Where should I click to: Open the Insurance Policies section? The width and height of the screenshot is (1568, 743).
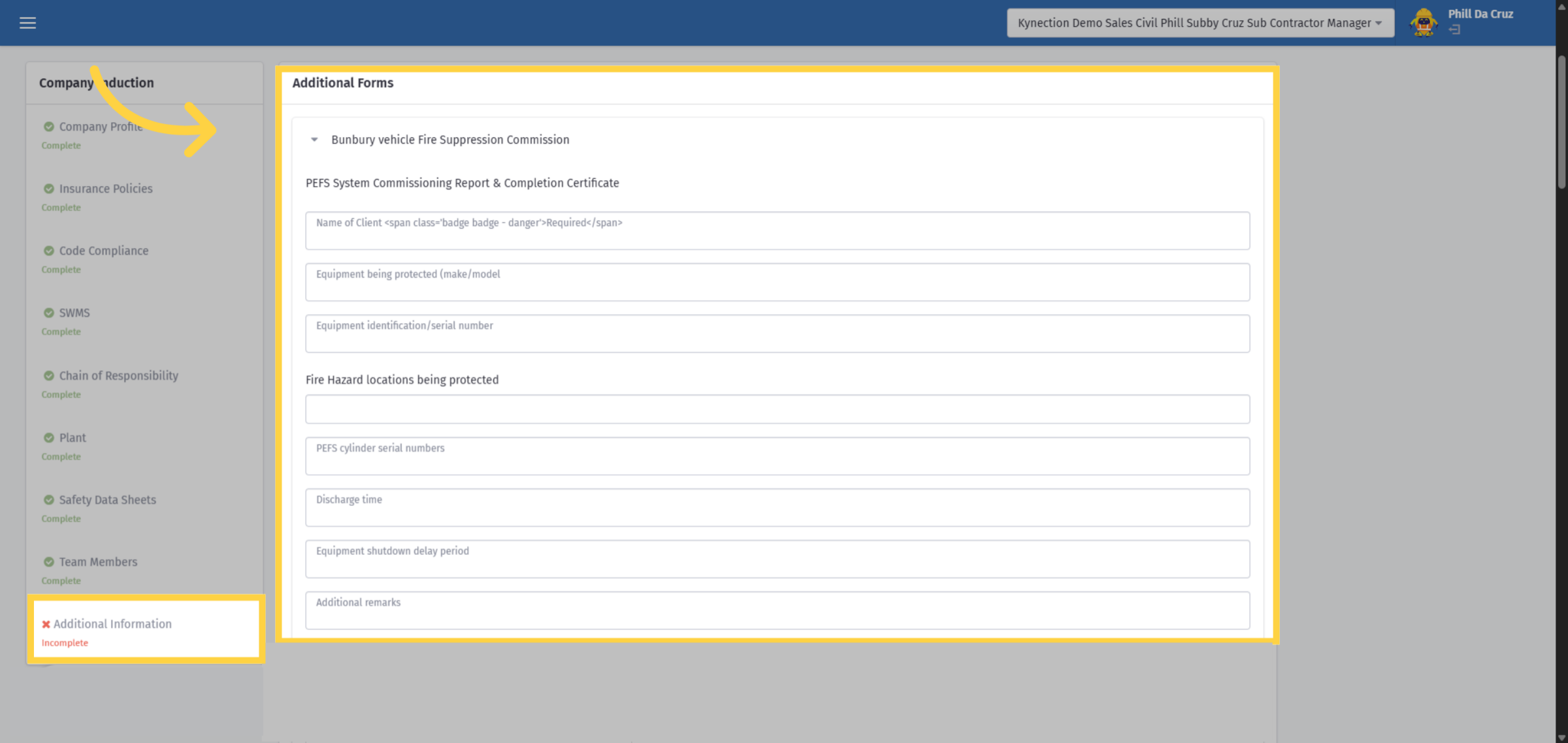pyautogui.click(x=106, y=189)
